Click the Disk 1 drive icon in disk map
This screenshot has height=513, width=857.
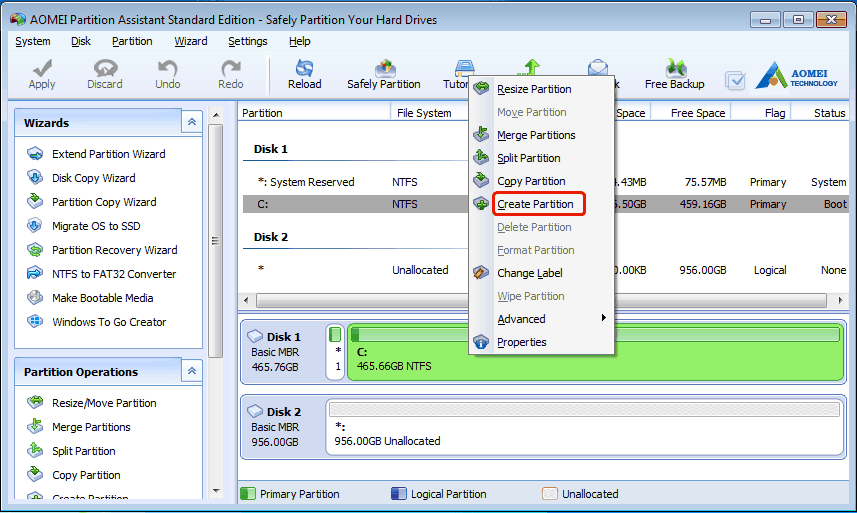[255, 336]
